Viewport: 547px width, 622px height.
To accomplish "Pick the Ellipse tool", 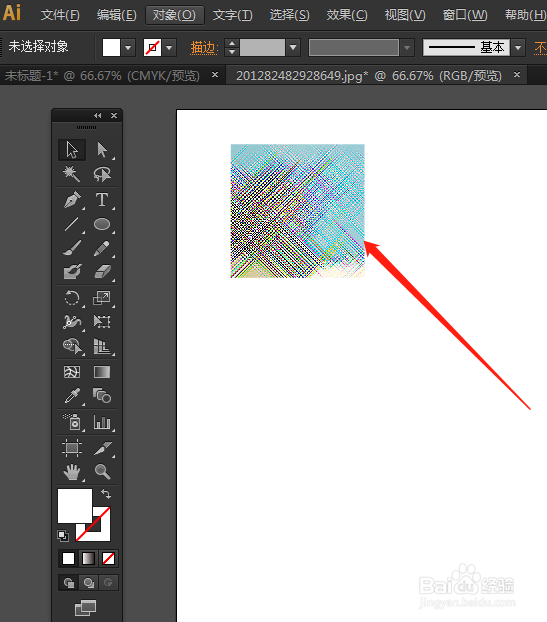I will click(102, 224).
